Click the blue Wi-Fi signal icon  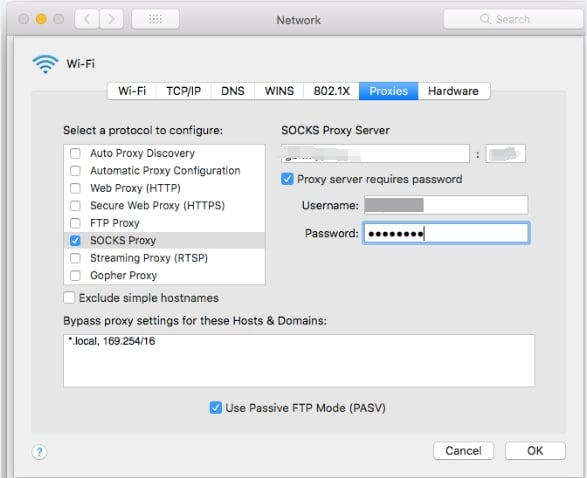tap(45, 64)
